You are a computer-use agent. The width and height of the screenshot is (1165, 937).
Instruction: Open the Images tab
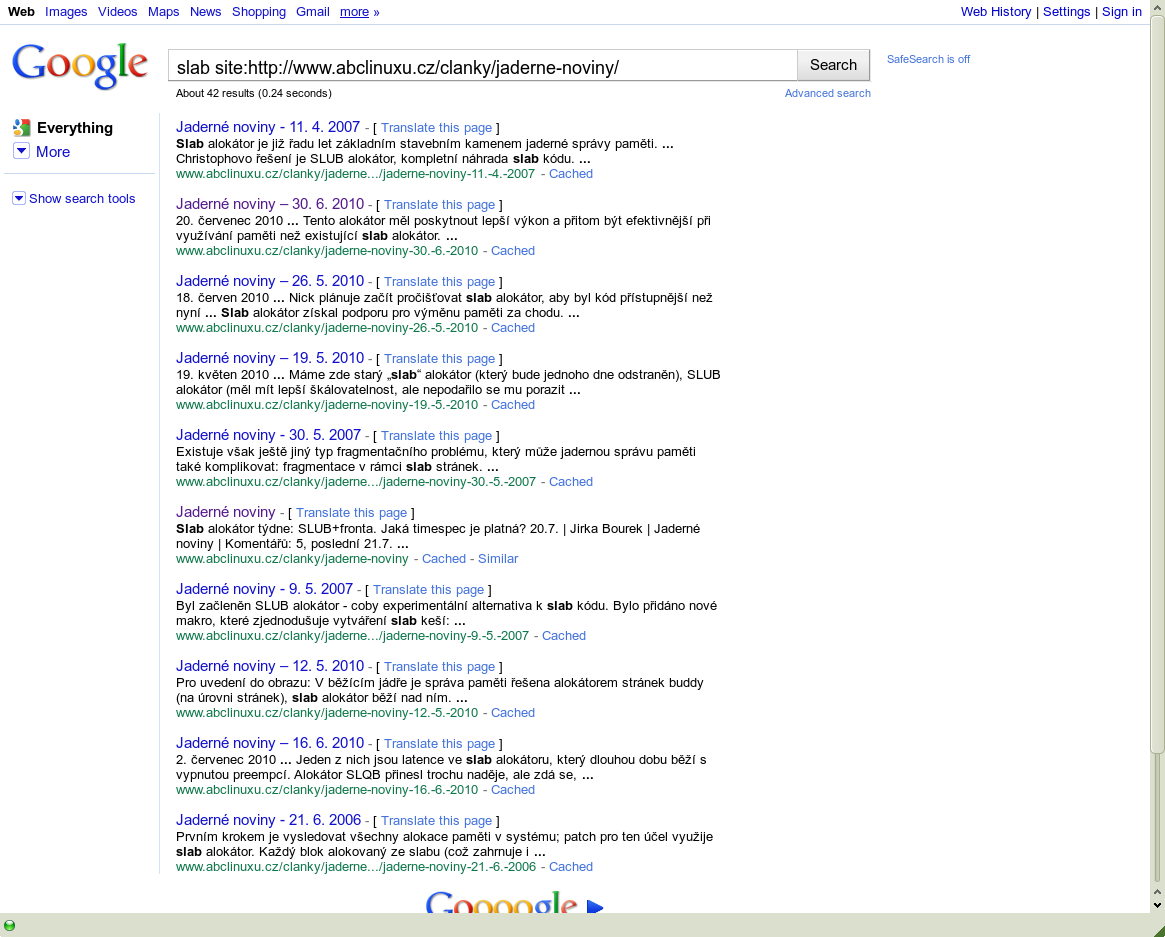click(66, 12)
